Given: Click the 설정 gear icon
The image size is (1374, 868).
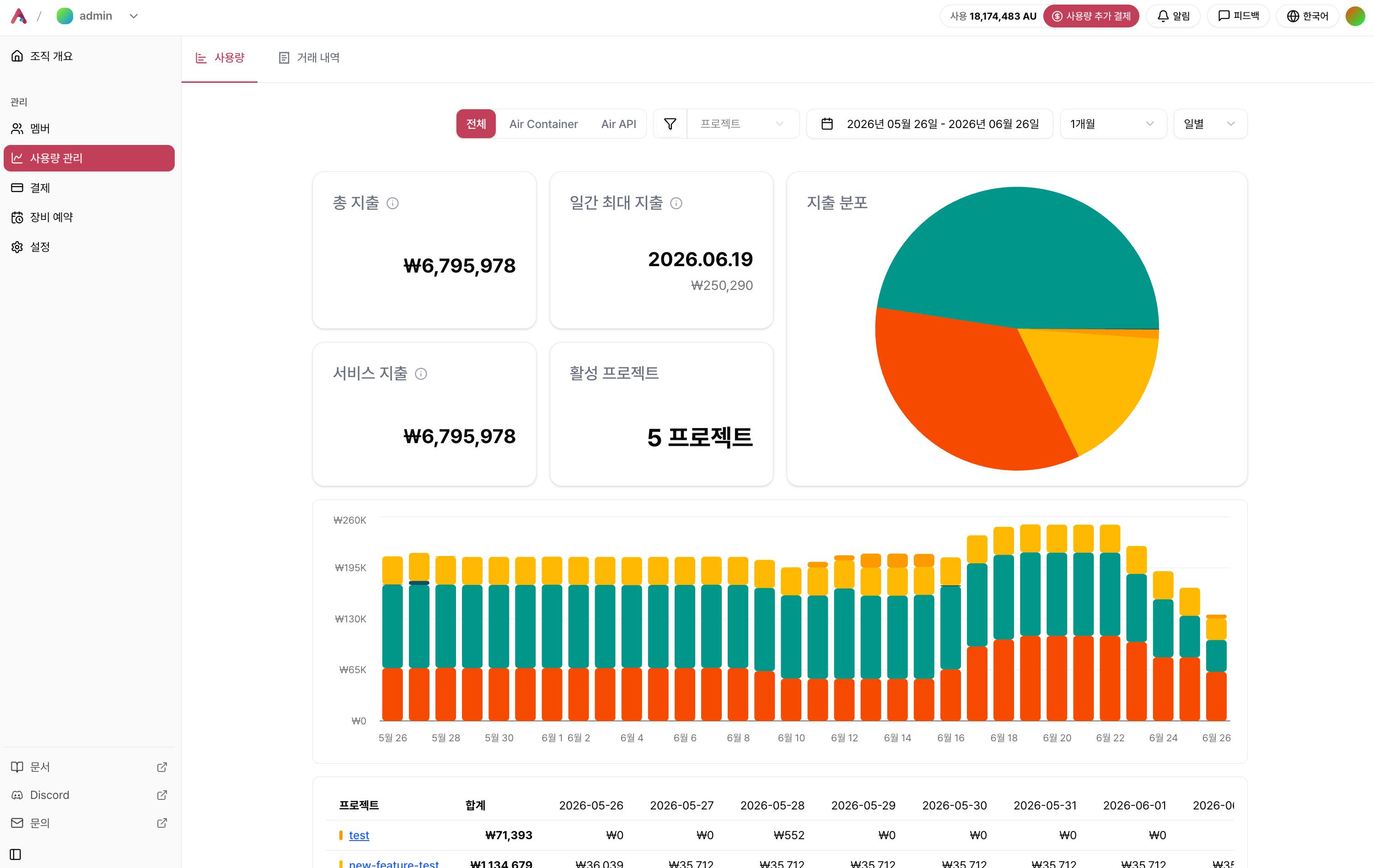Looking at the screenshot, I should (x=17, y=247).
